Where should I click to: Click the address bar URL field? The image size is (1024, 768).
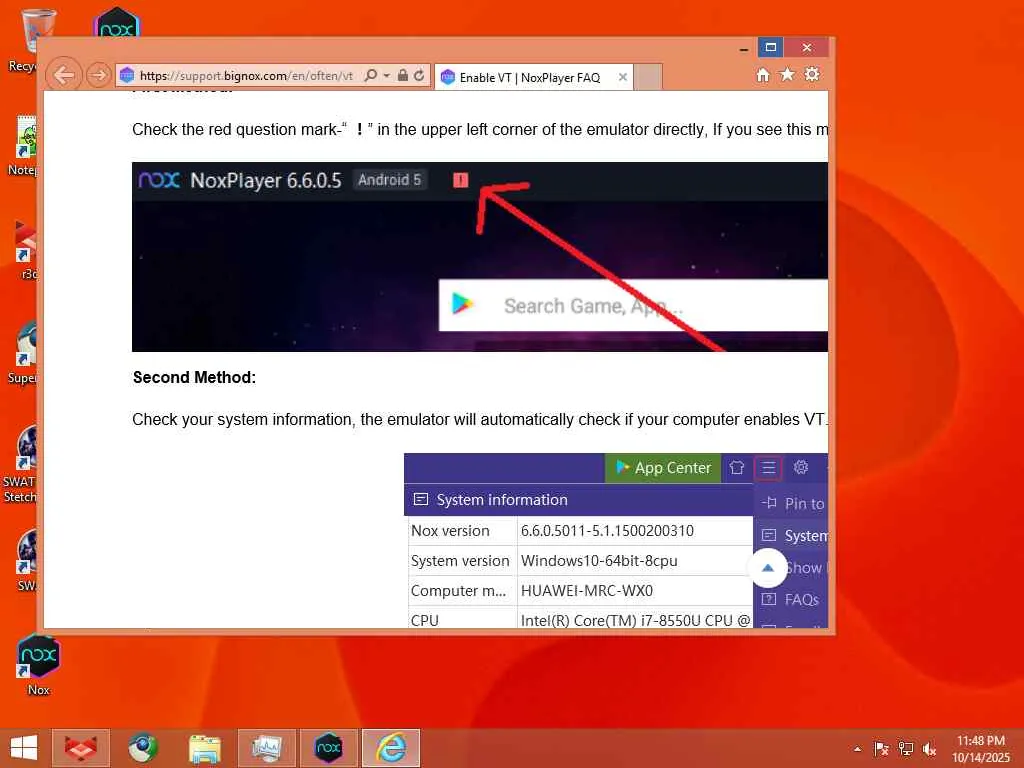[246, 76]
